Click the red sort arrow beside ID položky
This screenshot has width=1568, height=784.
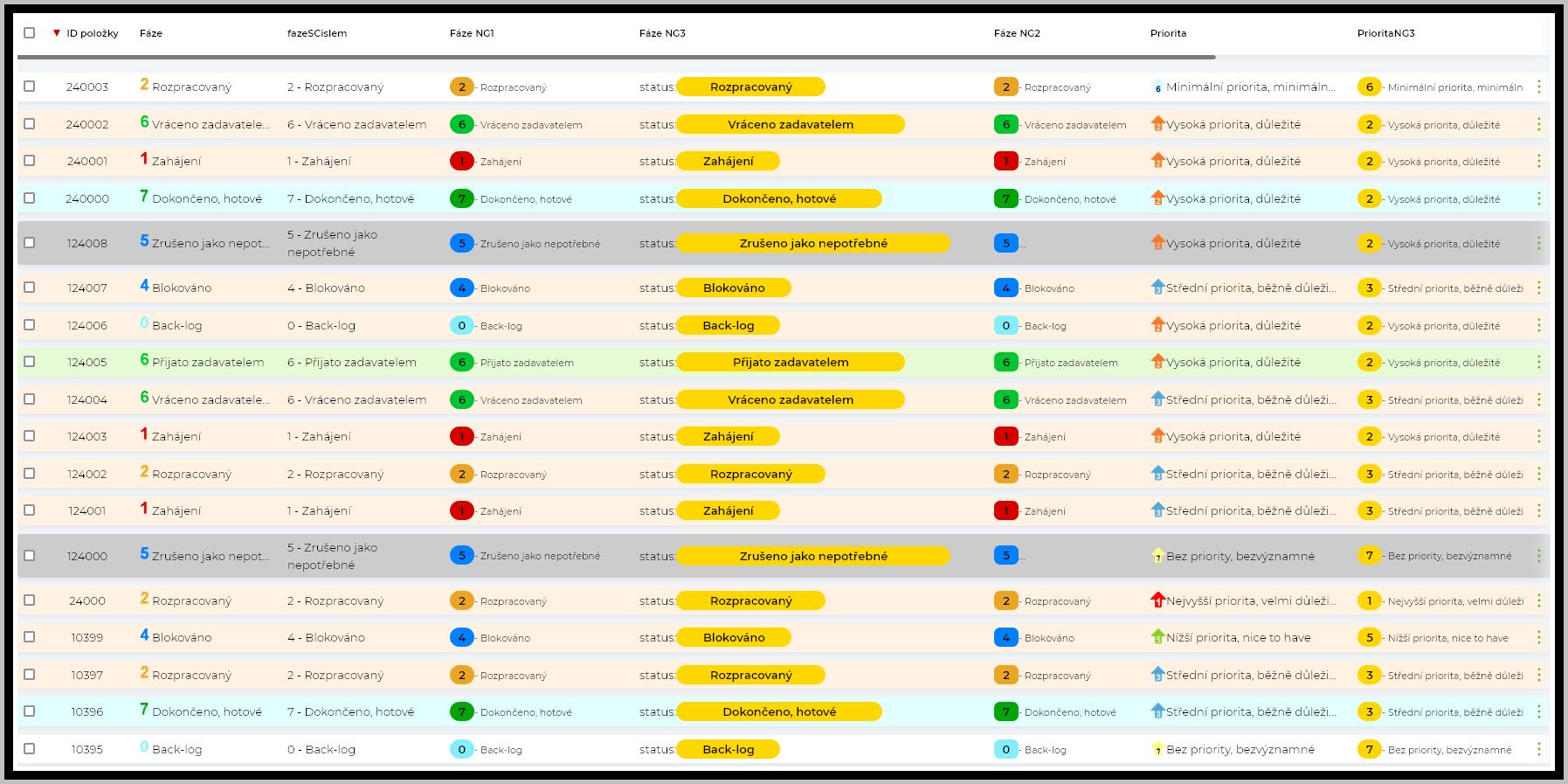[x=57, y=33]
